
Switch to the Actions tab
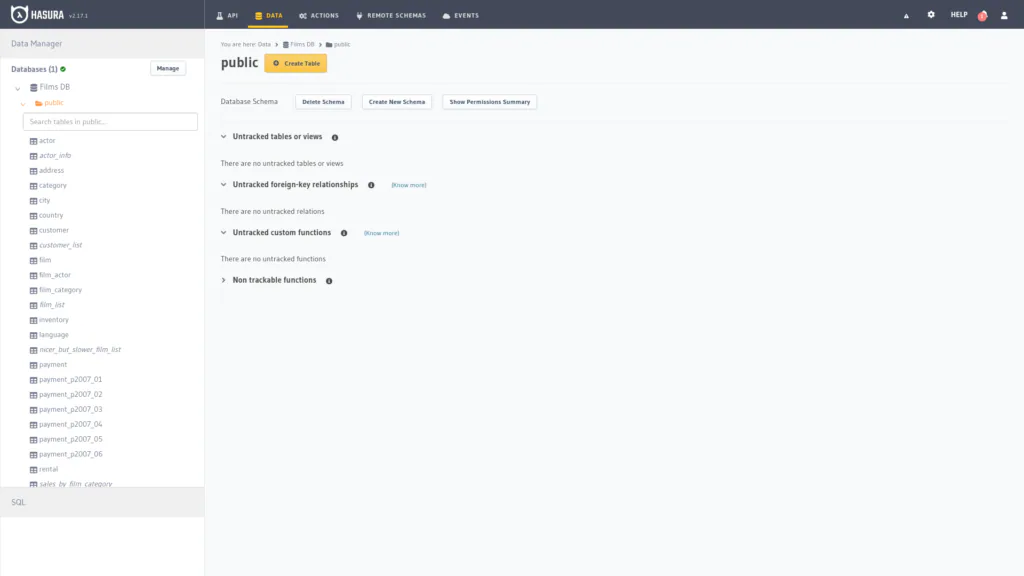click(x=319, y=15)
